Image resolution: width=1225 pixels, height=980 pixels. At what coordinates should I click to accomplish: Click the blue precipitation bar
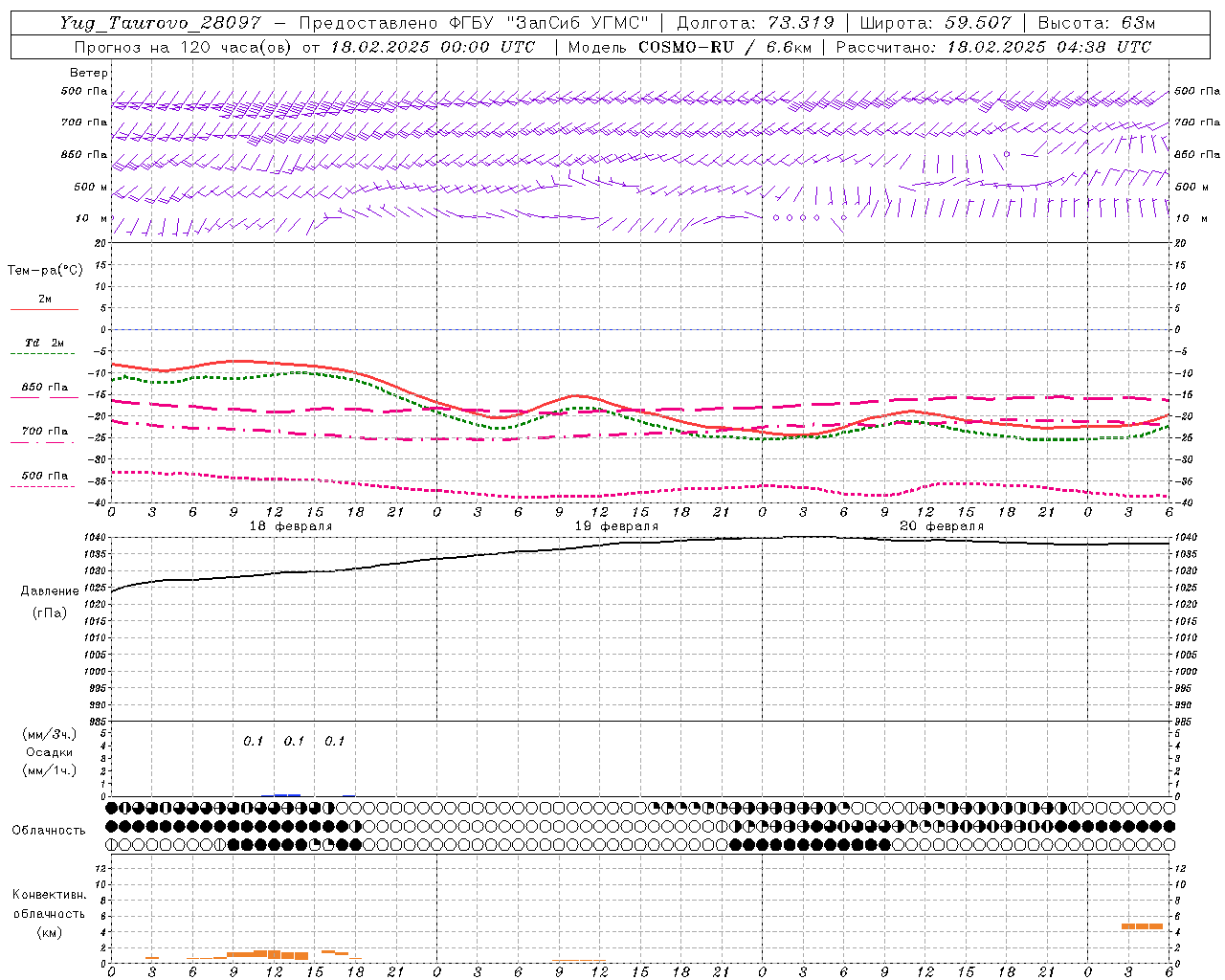[x=287, y=794]
